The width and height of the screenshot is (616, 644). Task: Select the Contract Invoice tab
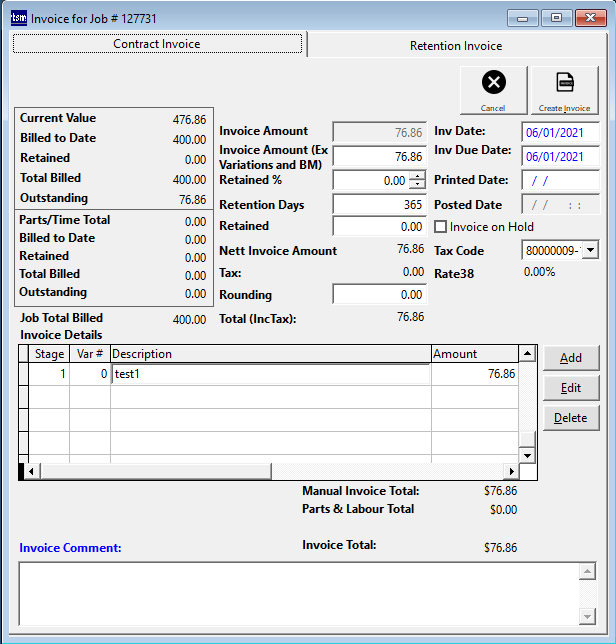coord(157,44)
